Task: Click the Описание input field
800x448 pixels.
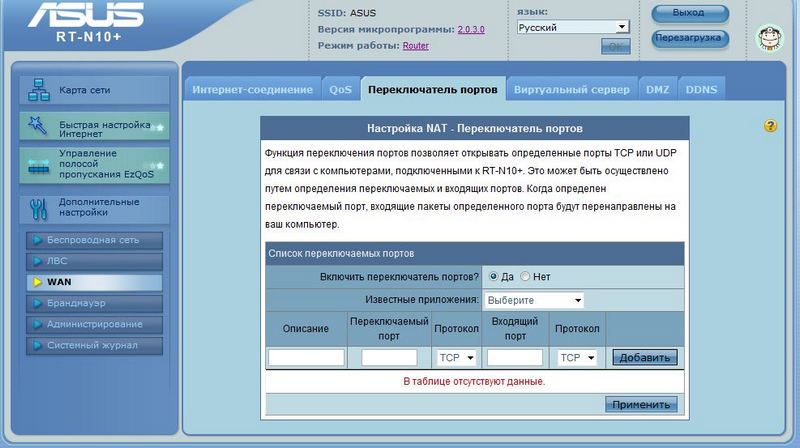Action: pyautogui.click(x=306, y=358)
